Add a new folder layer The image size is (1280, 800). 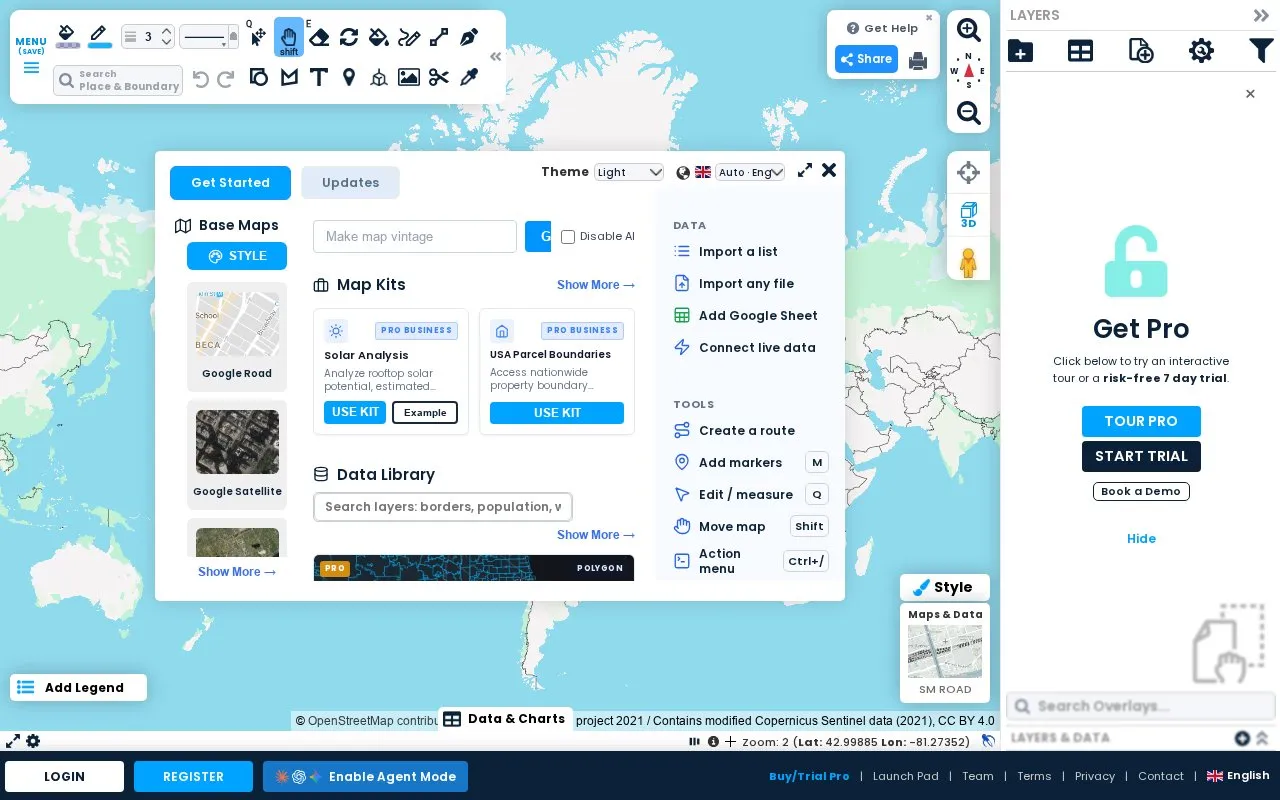[x=1020, y=50]
